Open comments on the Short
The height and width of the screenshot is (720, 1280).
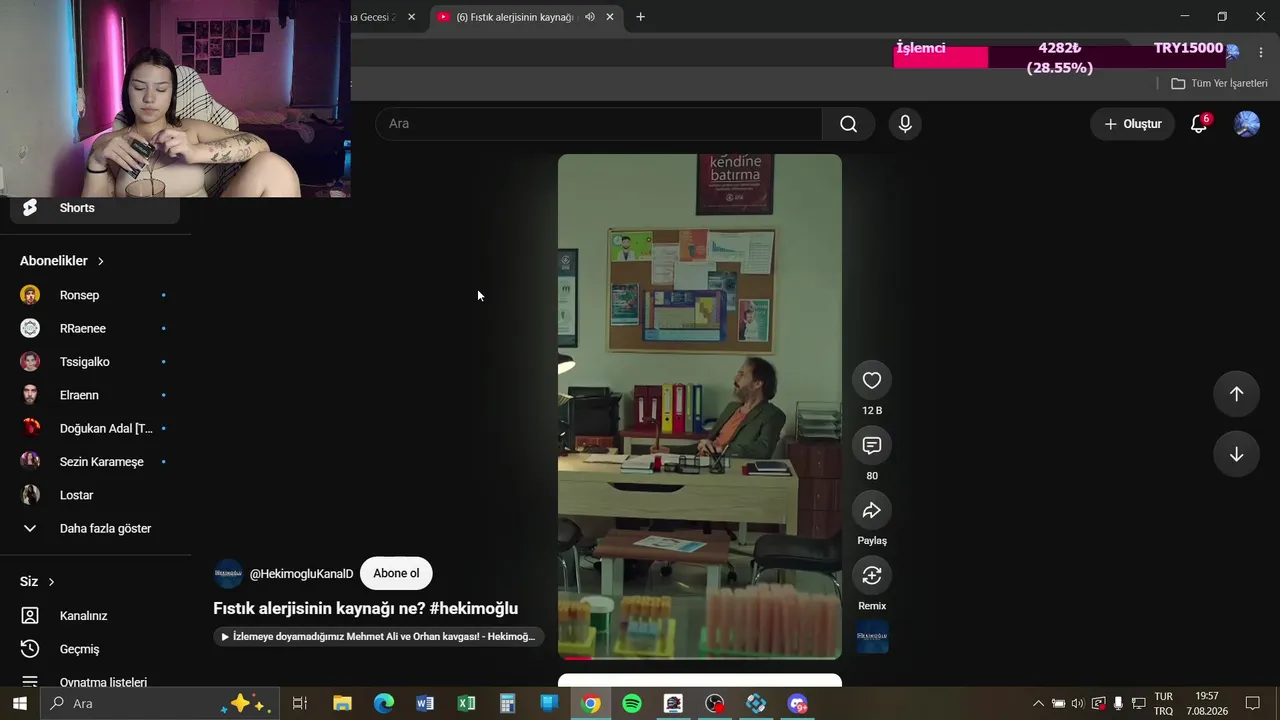(872, 445)
